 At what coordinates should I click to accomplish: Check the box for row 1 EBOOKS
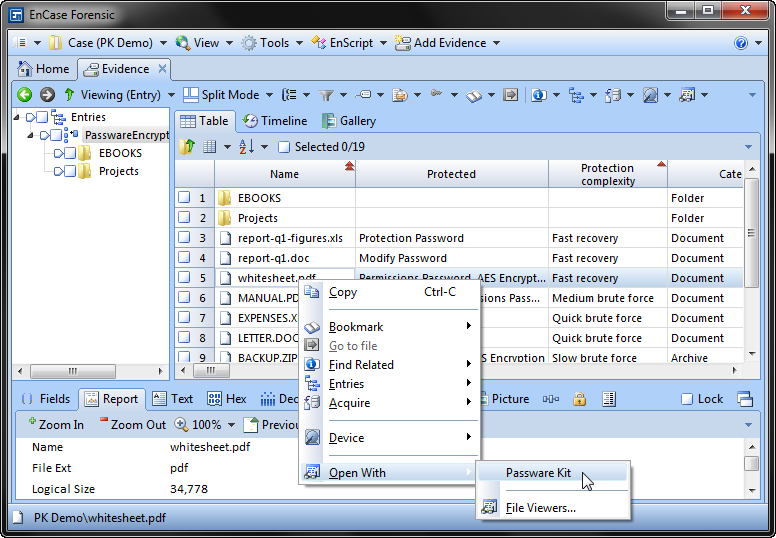[x=184, y=197]
